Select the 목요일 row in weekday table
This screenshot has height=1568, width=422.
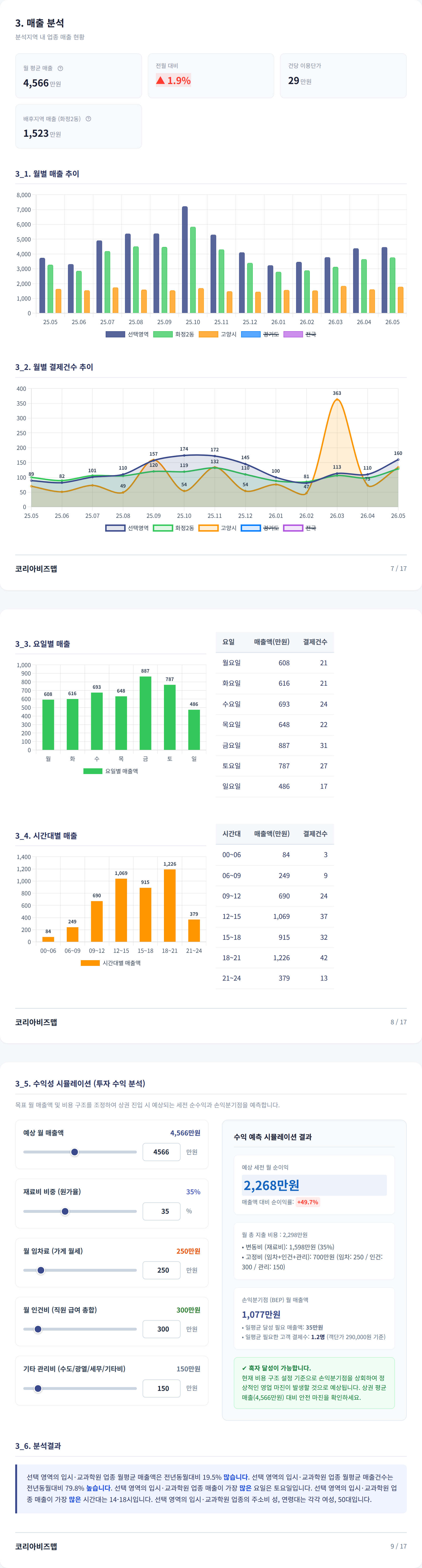point(275,725)
